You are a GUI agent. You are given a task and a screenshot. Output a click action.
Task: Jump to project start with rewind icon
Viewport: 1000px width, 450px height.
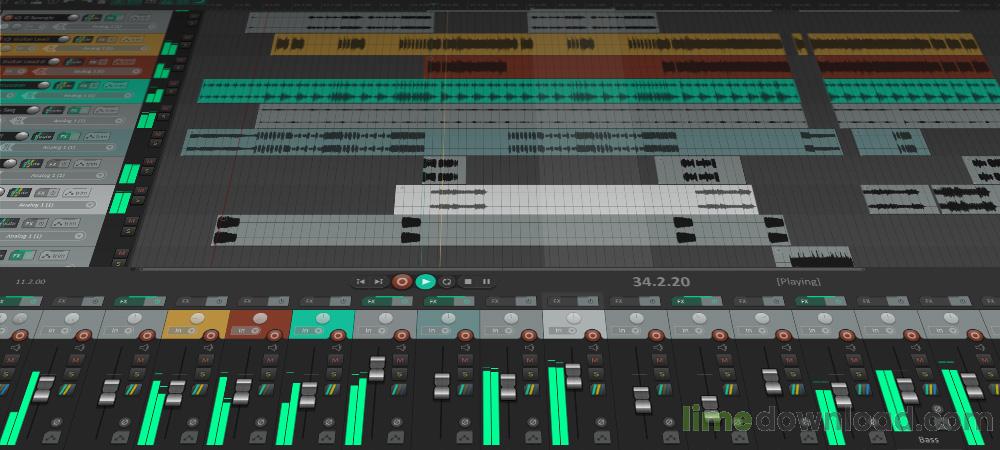[x=361, y=282]
